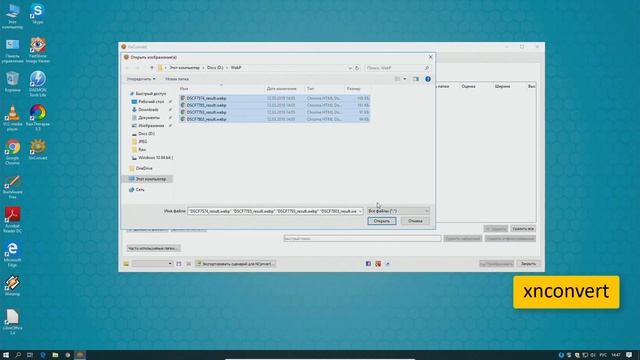Select Docs (D:) drive in navigation pane

[x=143, y=133]
